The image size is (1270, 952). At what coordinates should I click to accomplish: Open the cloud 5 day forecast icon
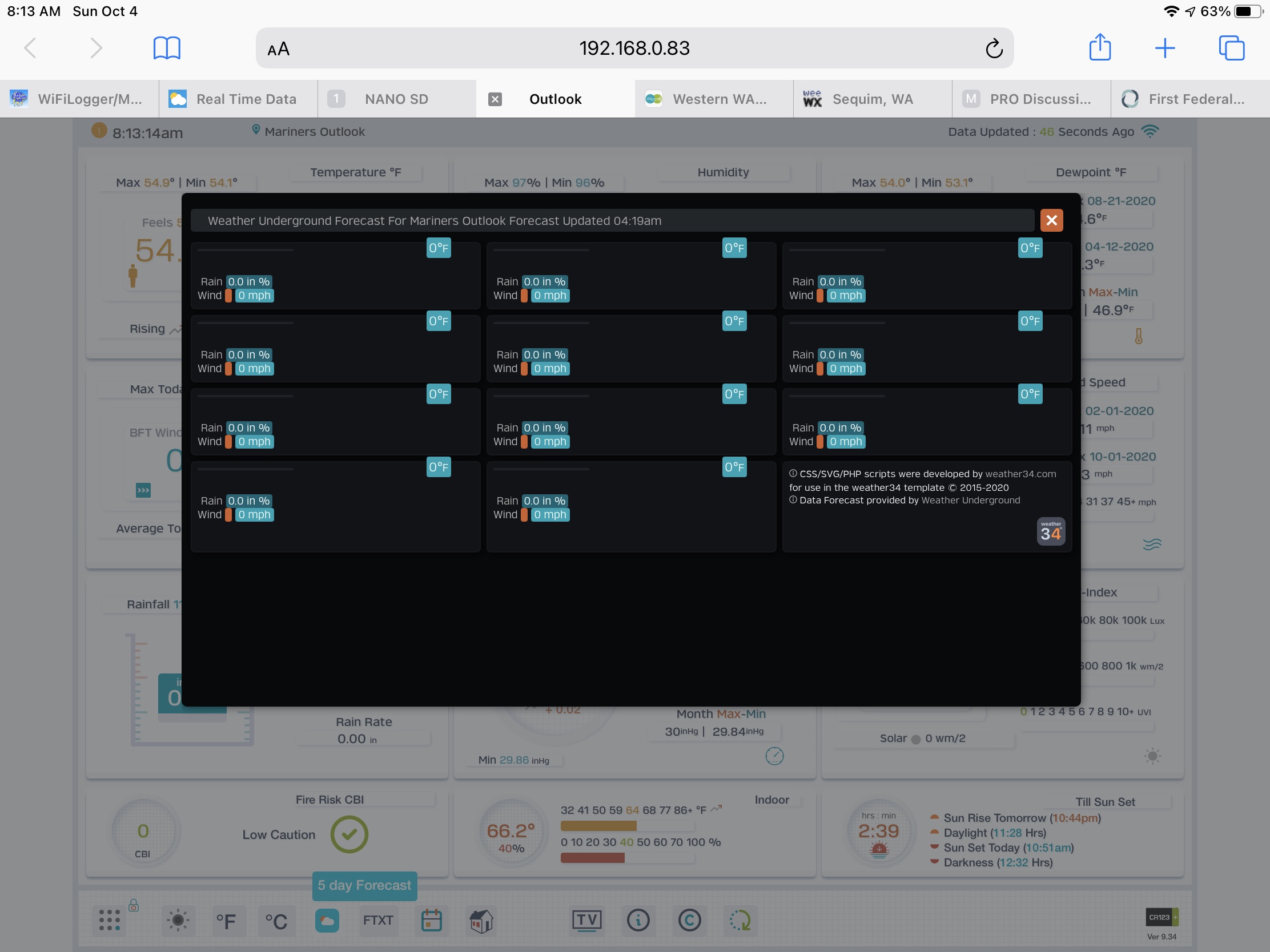point(327,921)
